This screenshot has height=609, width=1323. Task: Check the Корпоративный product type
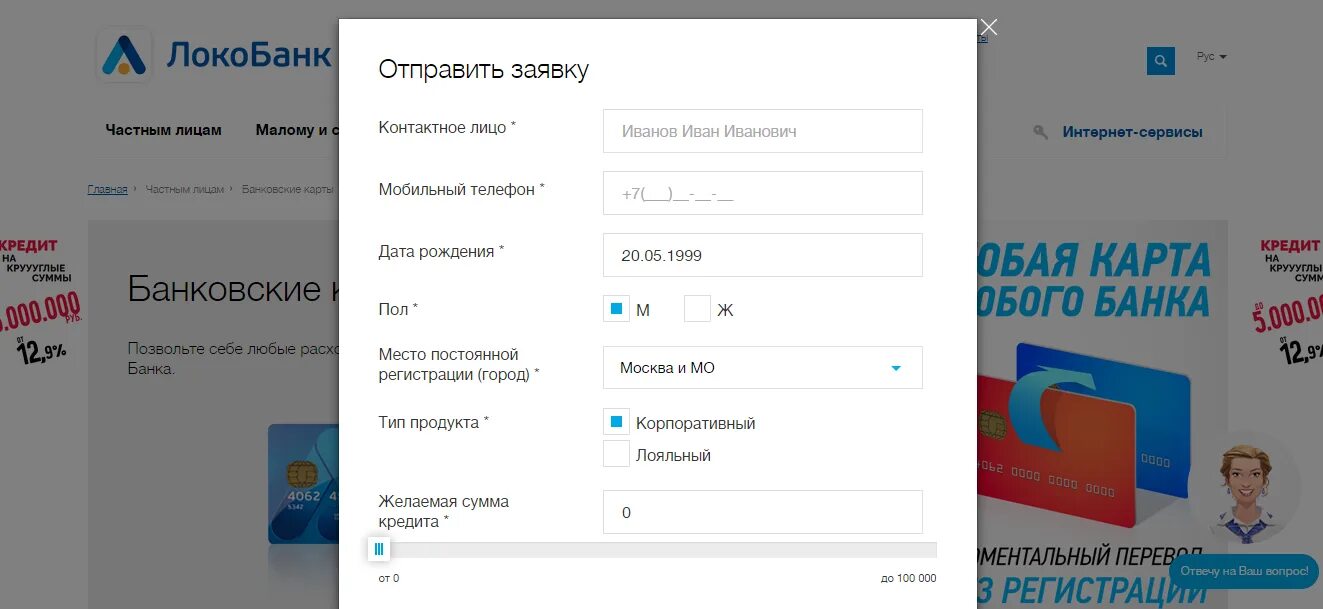pyautogui.click(x=616, y=422)
